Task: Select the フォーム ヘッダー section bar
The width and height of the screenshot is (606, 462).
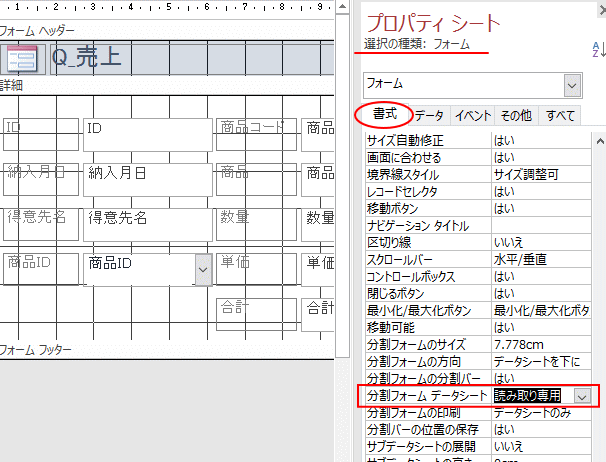Action: (167, 31)
